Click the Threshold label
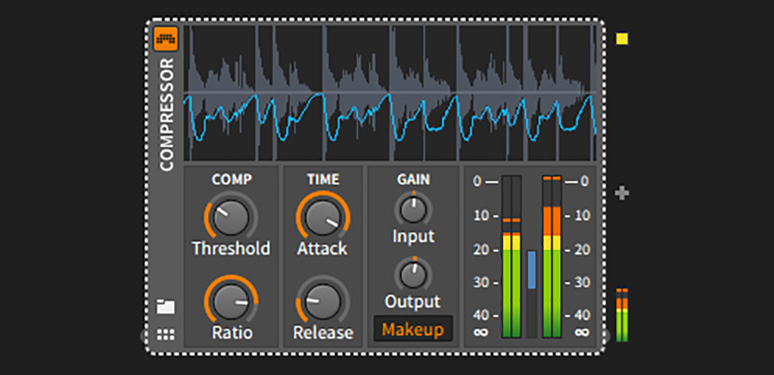Screen dimensions: 774x375 pyautogui.click(x=231, y=248)
